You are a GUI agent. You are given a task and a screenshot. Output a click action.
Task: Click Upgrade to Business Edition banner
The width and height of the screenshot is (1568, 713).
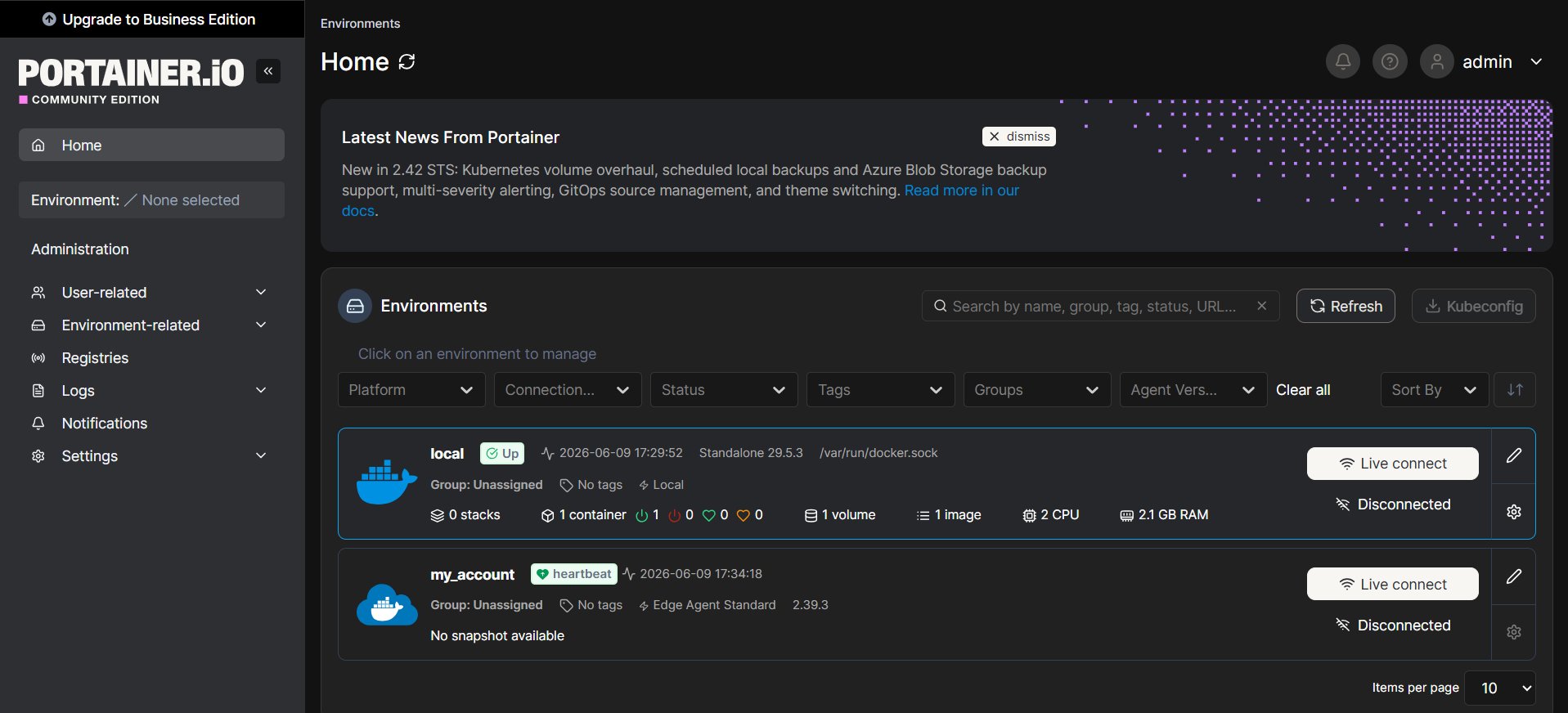tap(152, 19)
